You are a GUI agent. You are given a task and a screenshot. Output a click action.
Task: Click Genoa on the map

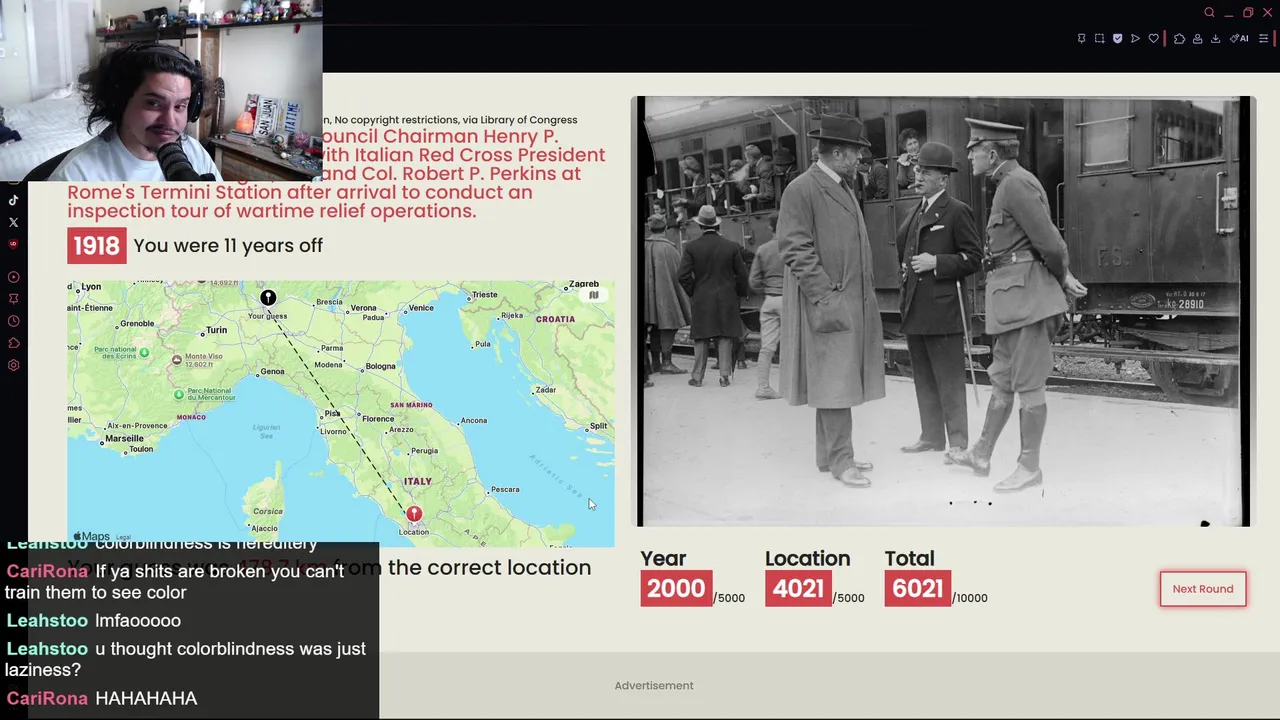click(x=271, y=371)
